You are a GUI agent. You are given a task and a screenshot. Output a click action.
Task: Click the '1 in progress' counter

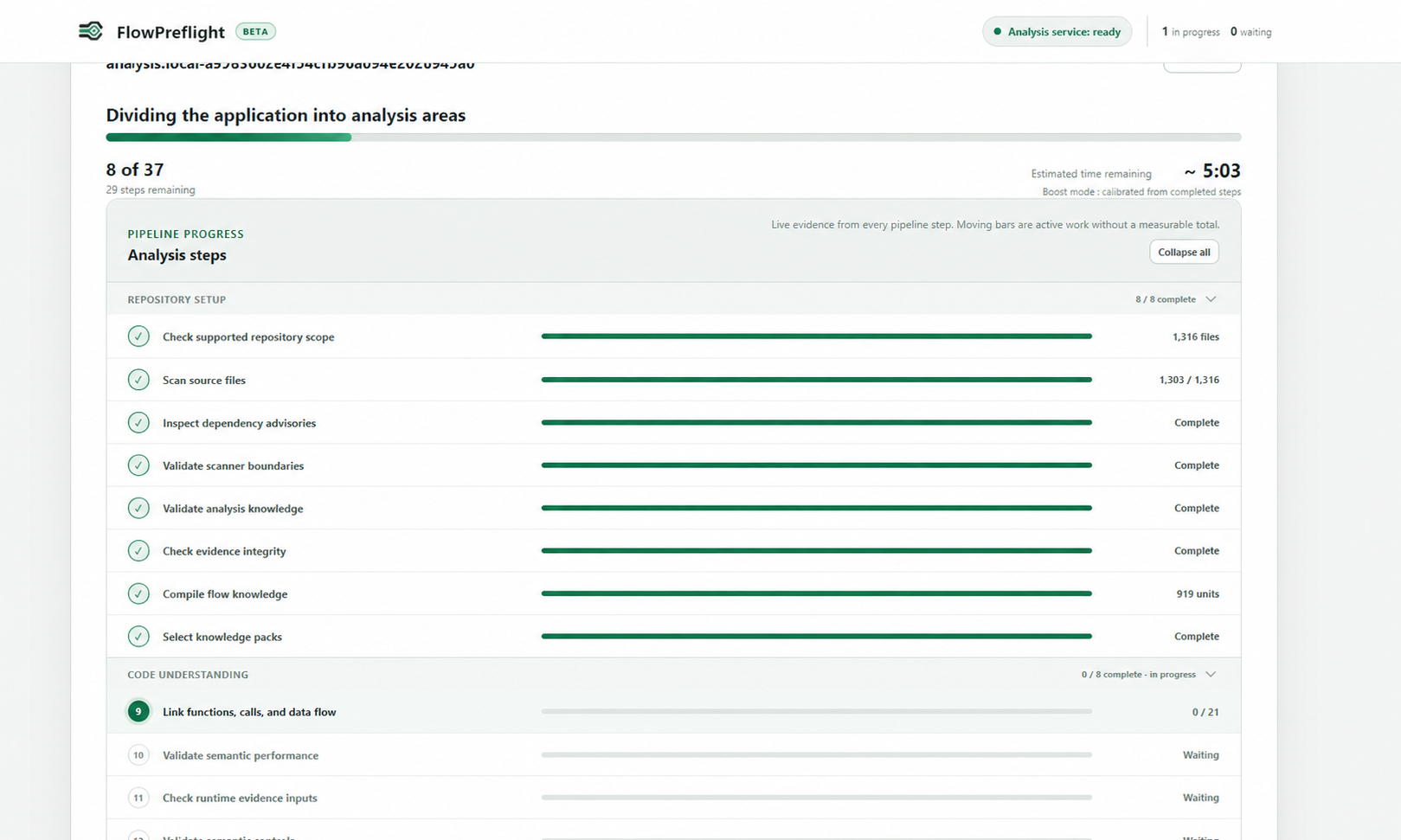pos(1191,32)
